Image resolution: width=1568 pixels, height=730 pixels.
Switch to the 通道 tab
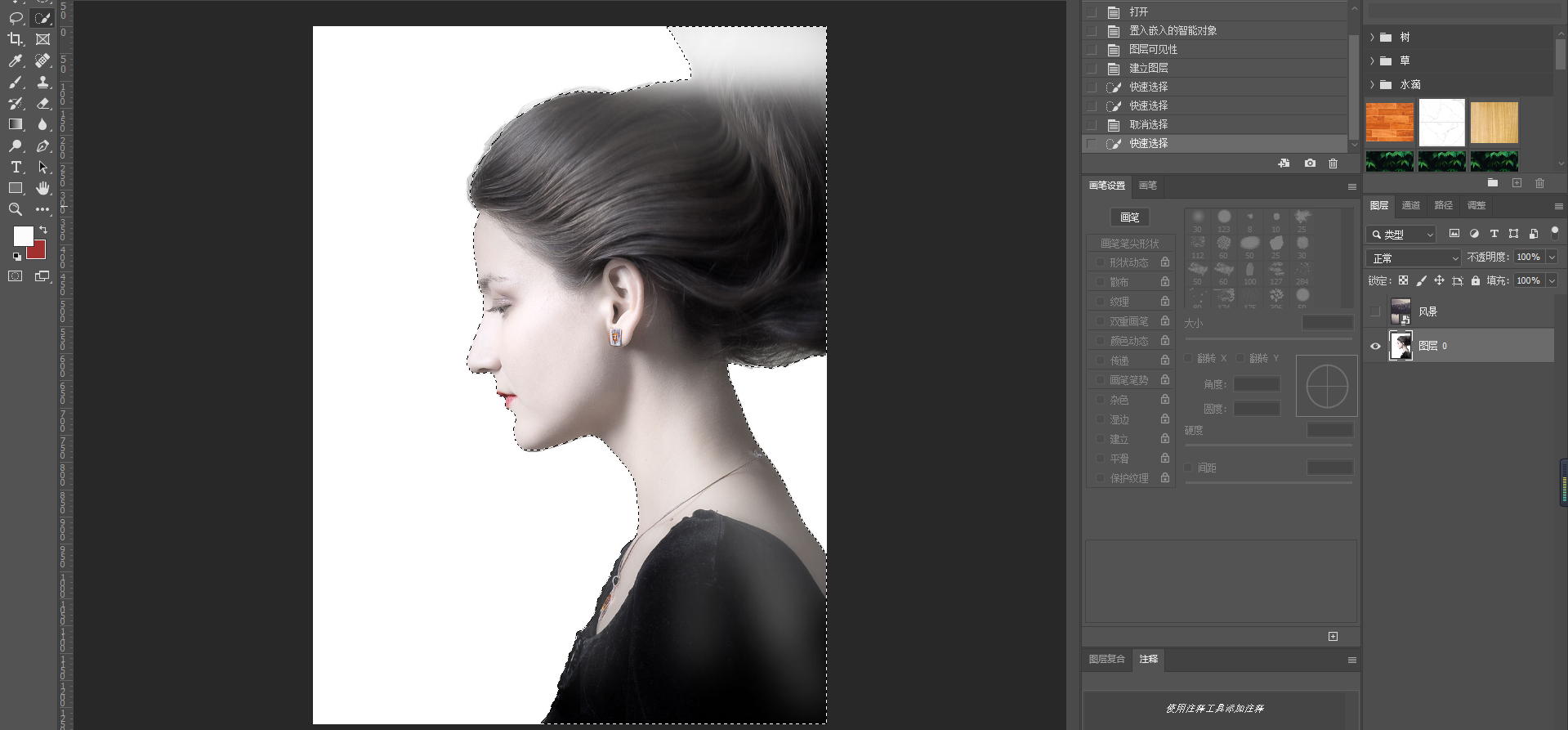(x=1411, y=205)
